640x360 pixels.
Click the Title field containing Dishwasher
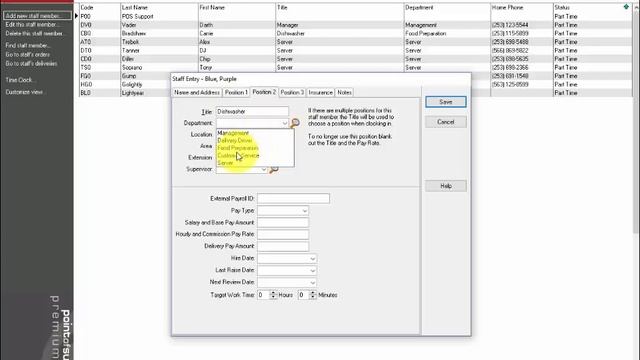click(252, 111)
